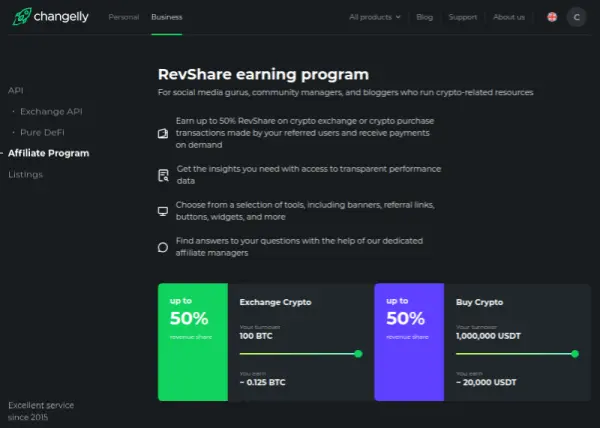Click the purple up to 50% panel
Screen dimensions: 600x428
pos(409,342)
